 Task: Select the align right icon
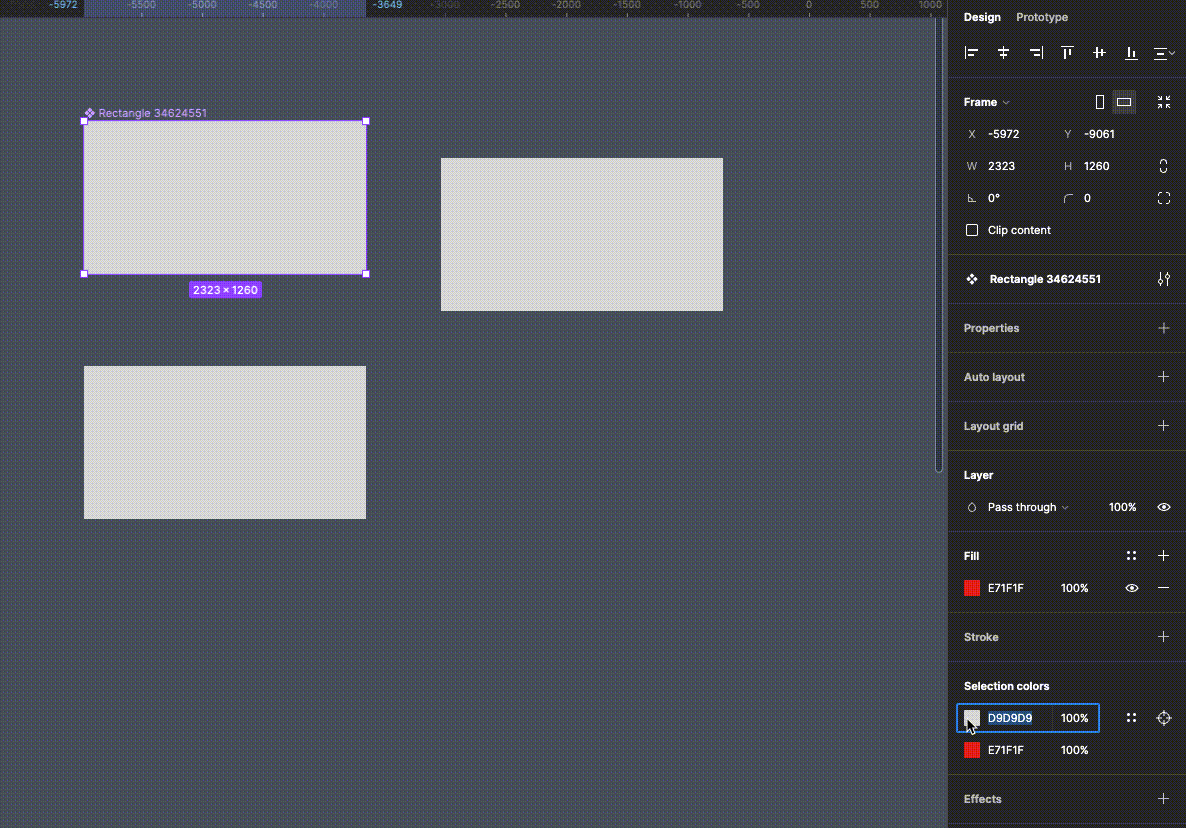pyautogui.click(x=1035, y=53)
